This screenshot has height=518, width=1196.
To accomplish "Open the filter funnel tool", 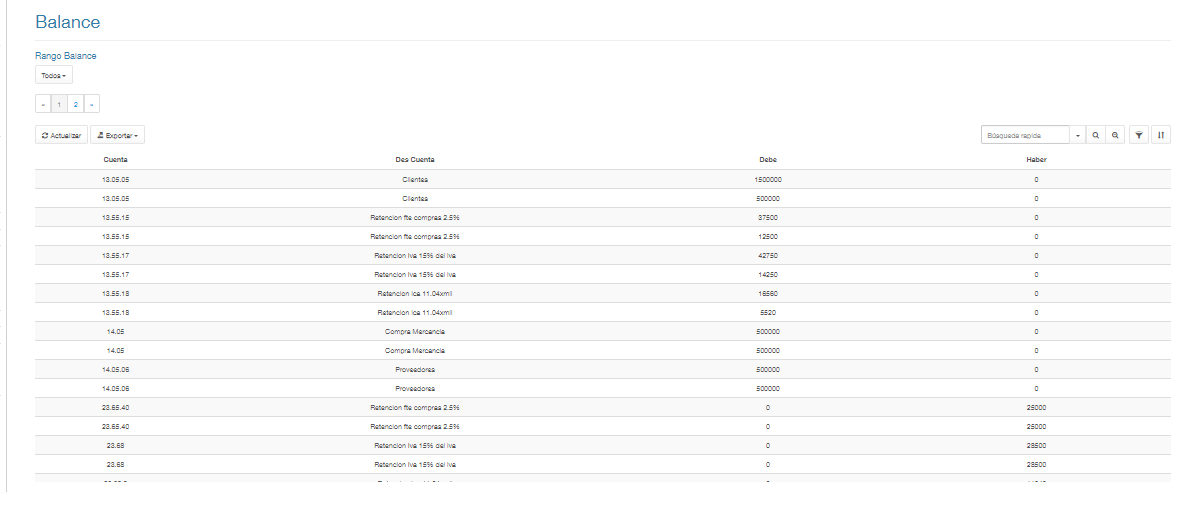I will pyautogui.click(x=1138, y=135).
